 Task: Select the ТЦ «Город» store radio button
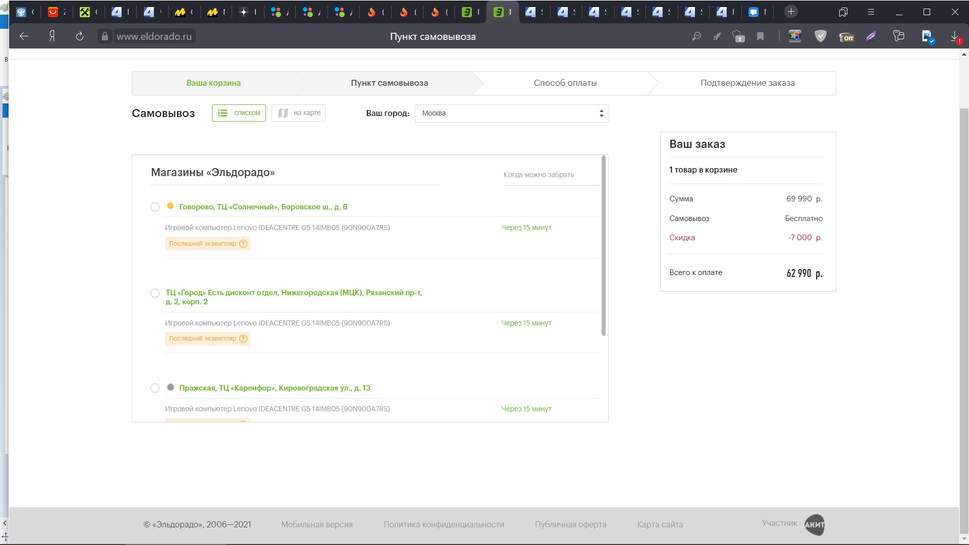click(x=155, y=293)
